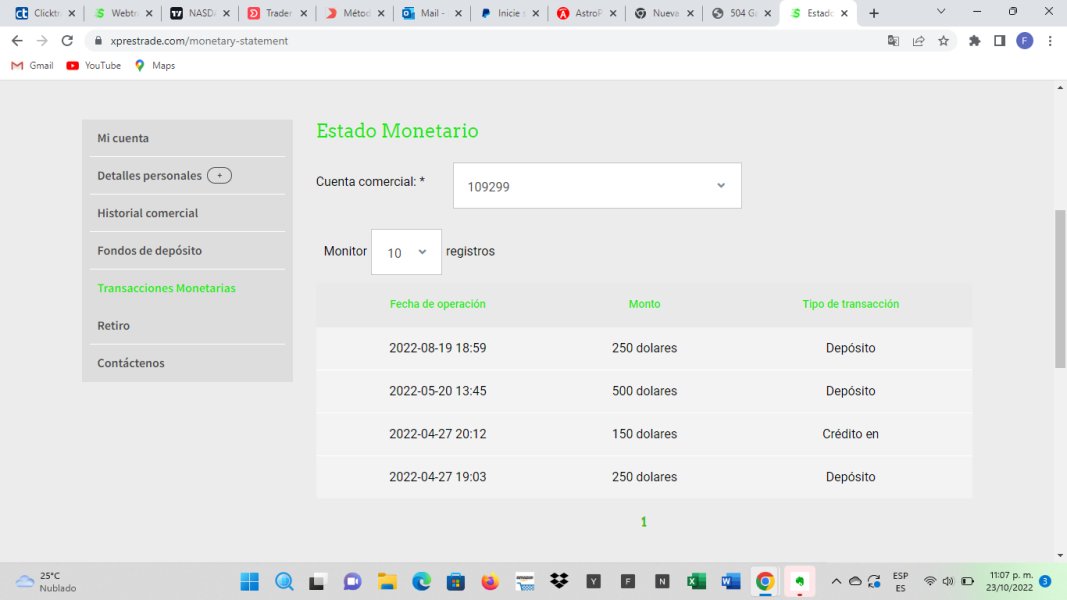Screen dimensions: 1067x600
Task: Expand Detalles personales with plus button
Action: click(x=219, y=176)
